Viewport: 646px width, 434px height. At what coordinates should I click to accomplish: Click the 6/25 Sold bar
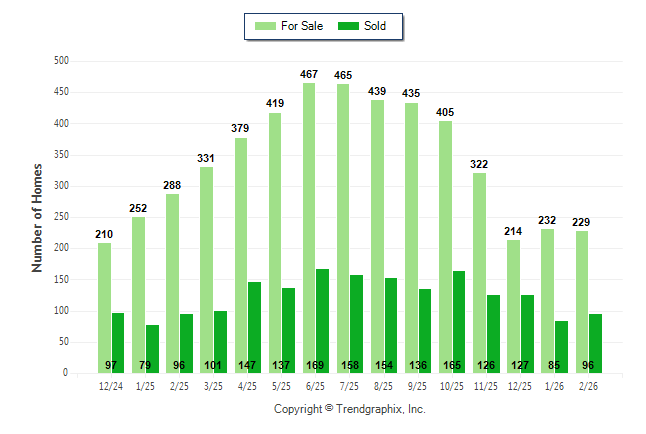coord(323,320)
